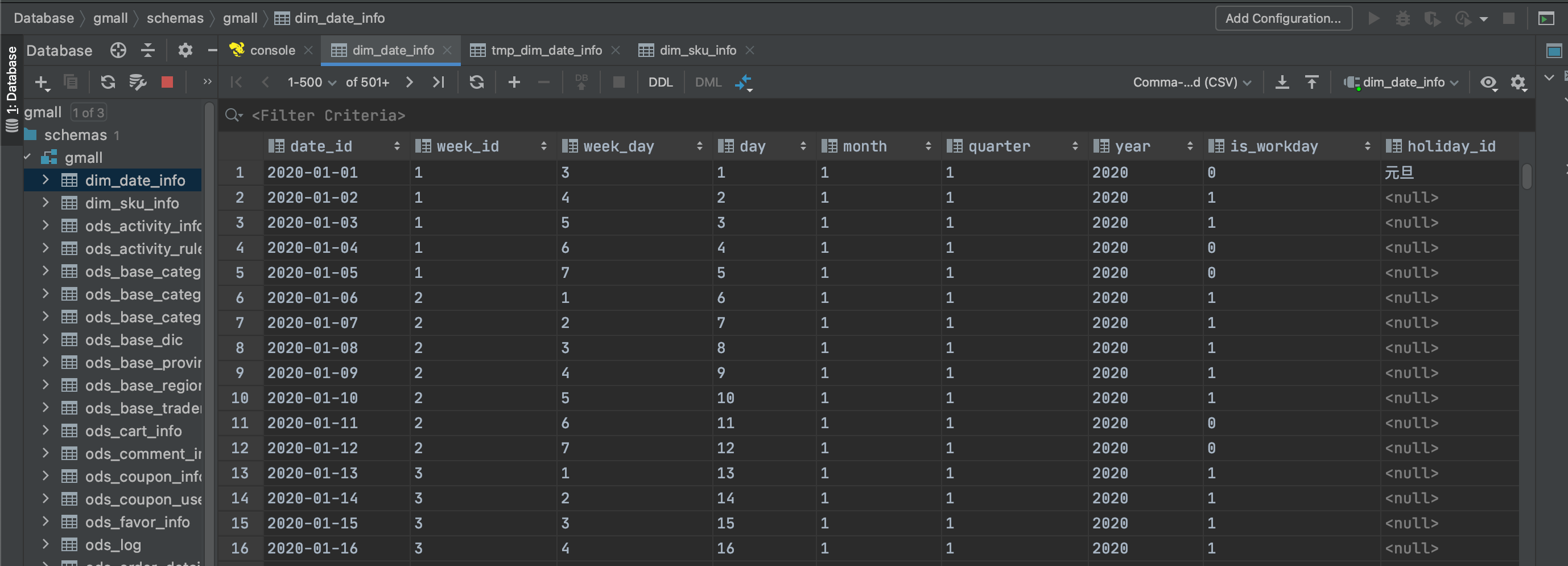1568x566 pixels.
Task: Click the cancel running statement icon
Action: tap(618, 81)
